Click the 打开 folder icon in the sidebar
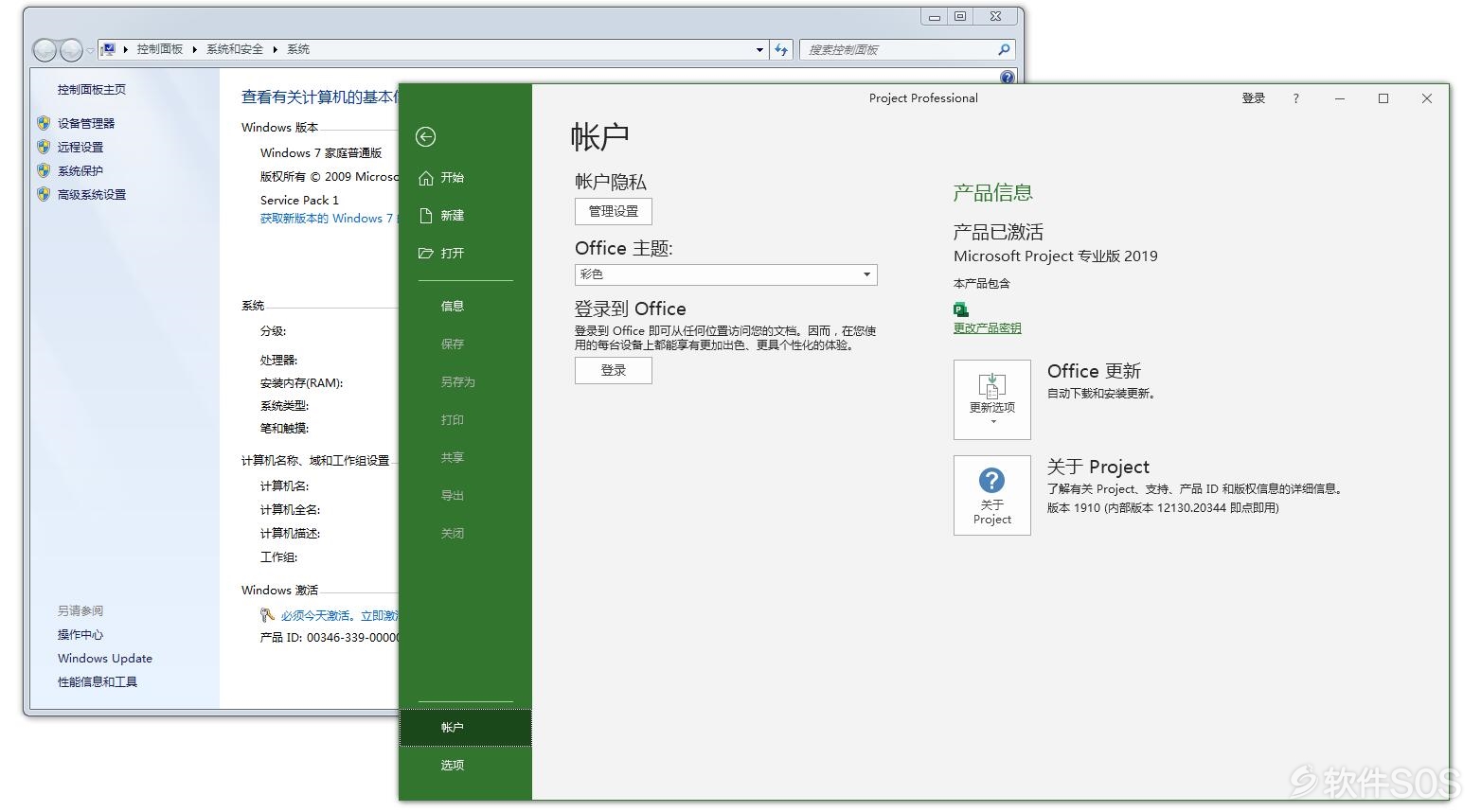 pos(426,254)
